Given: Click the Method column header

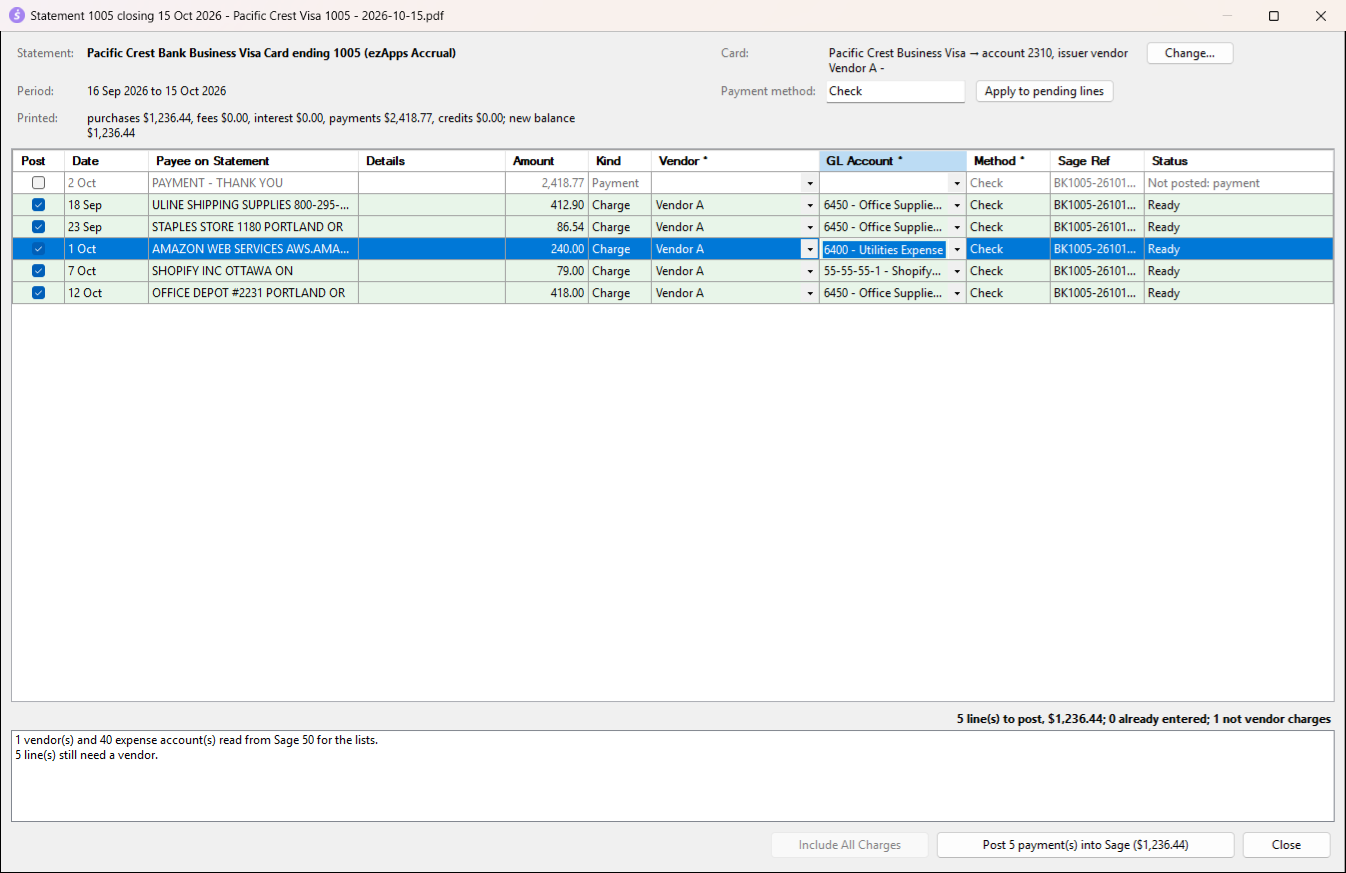Looking at the screenshot, I should point(1009,161).
